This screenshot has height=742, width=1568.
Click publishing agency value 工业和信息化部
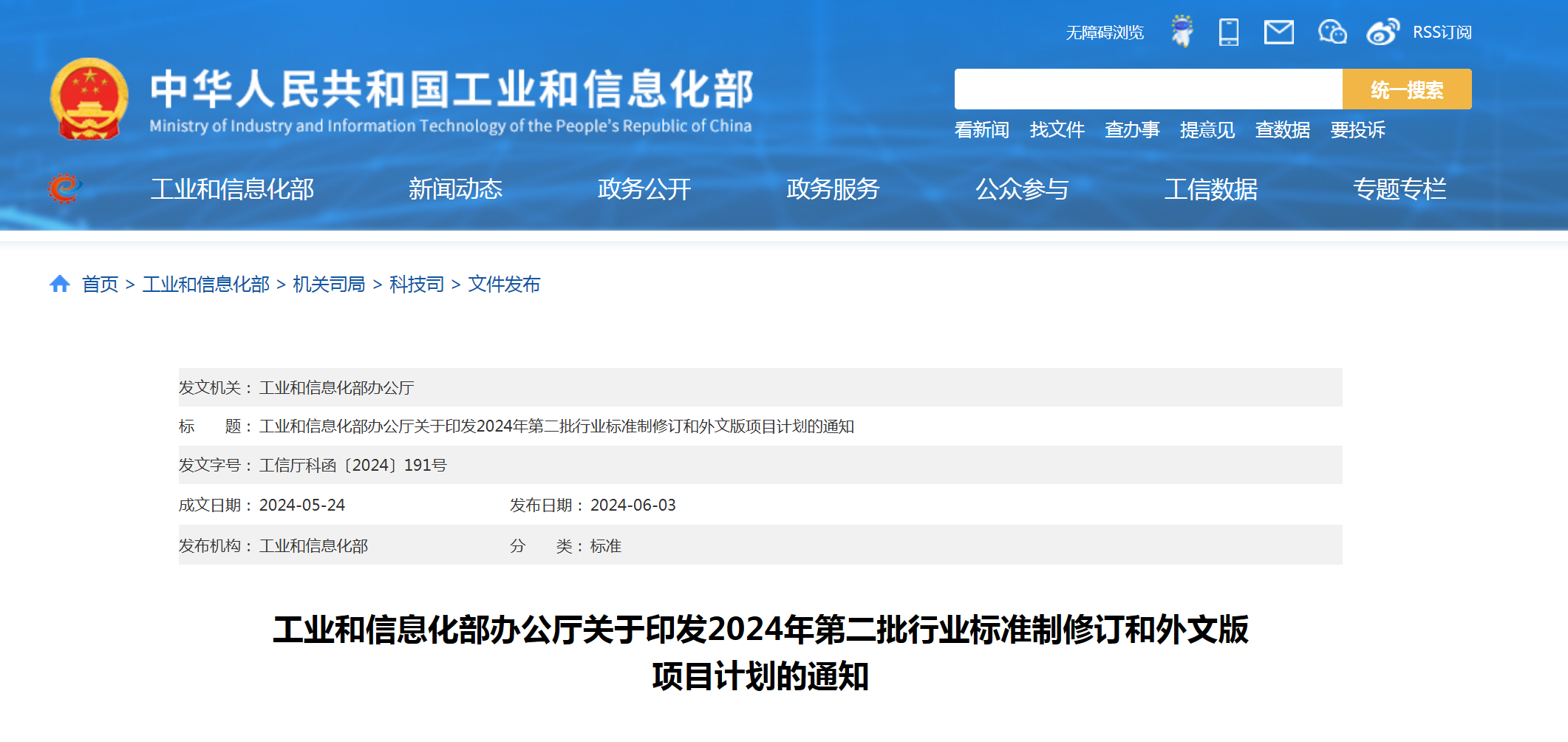[313, 546]
